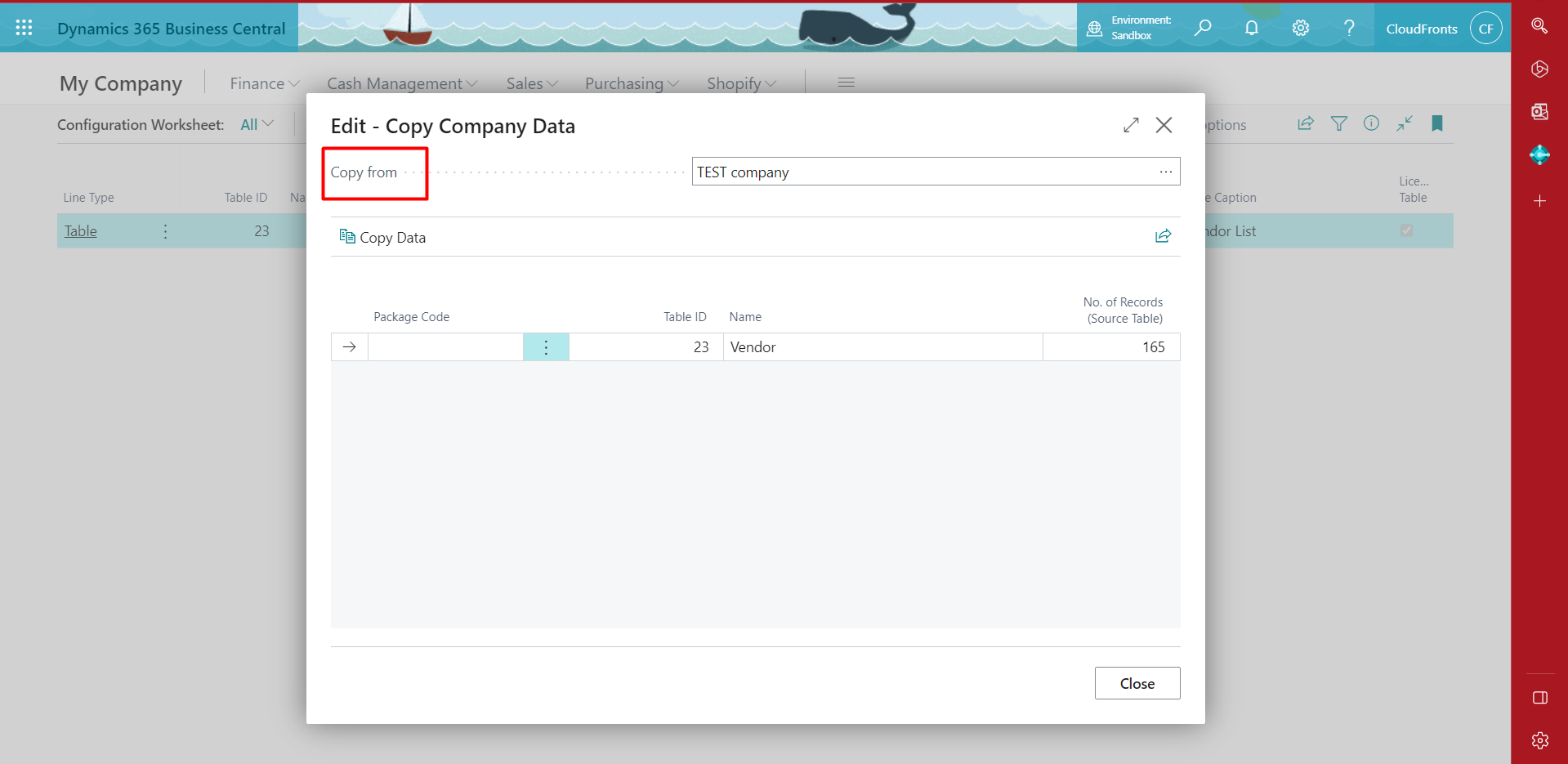Click the share icon in dialog
The width and height of the screenshot is (1568, 764).
click(1163, 236)
